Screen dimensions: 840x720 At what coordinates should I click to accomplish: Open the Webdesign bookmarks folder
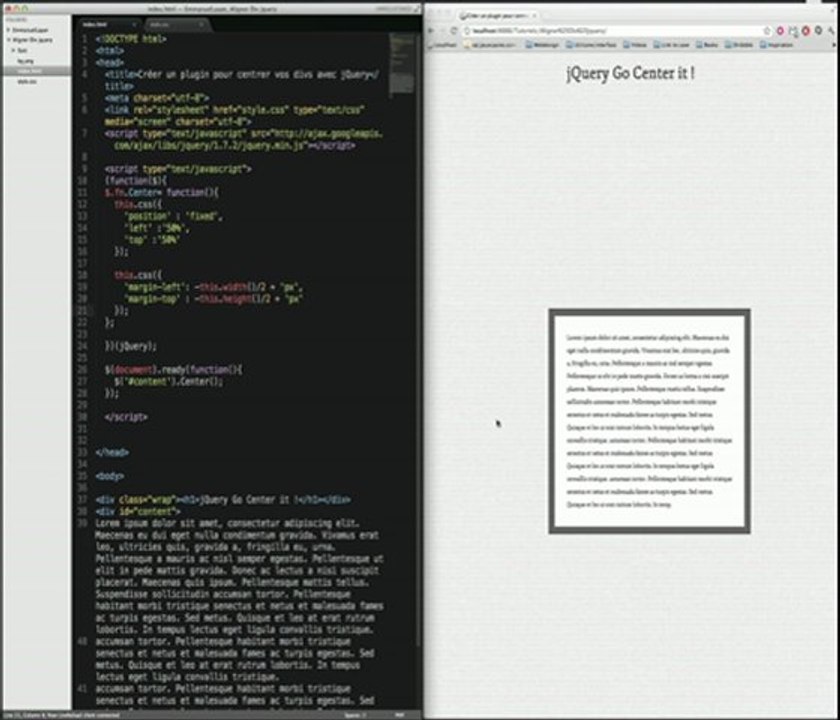543,45
